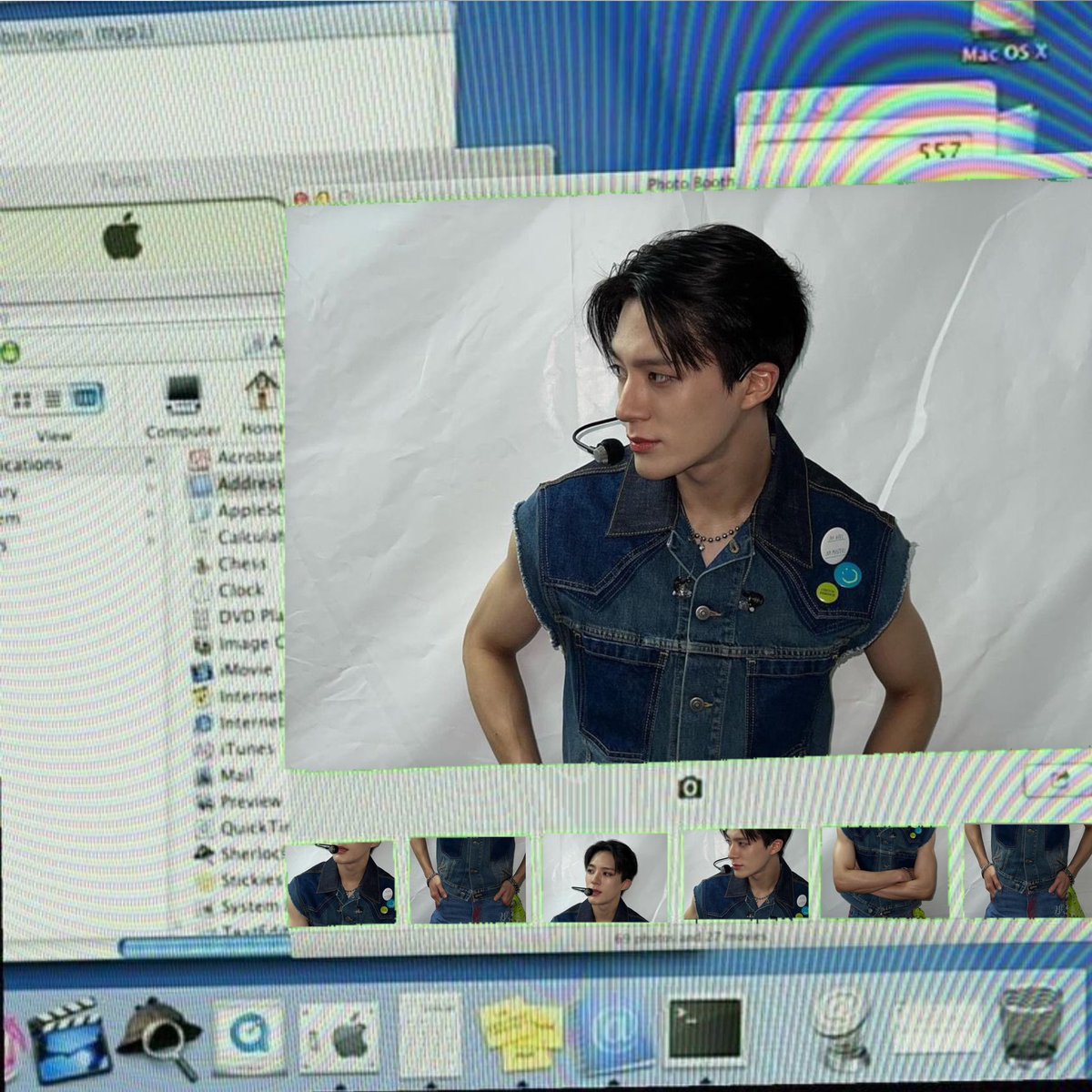Click the green zoom button in Finder window
Image resolution: width=1092 pixels, height=1092 pixels.
pyautogui.click(x=10, y=351)
